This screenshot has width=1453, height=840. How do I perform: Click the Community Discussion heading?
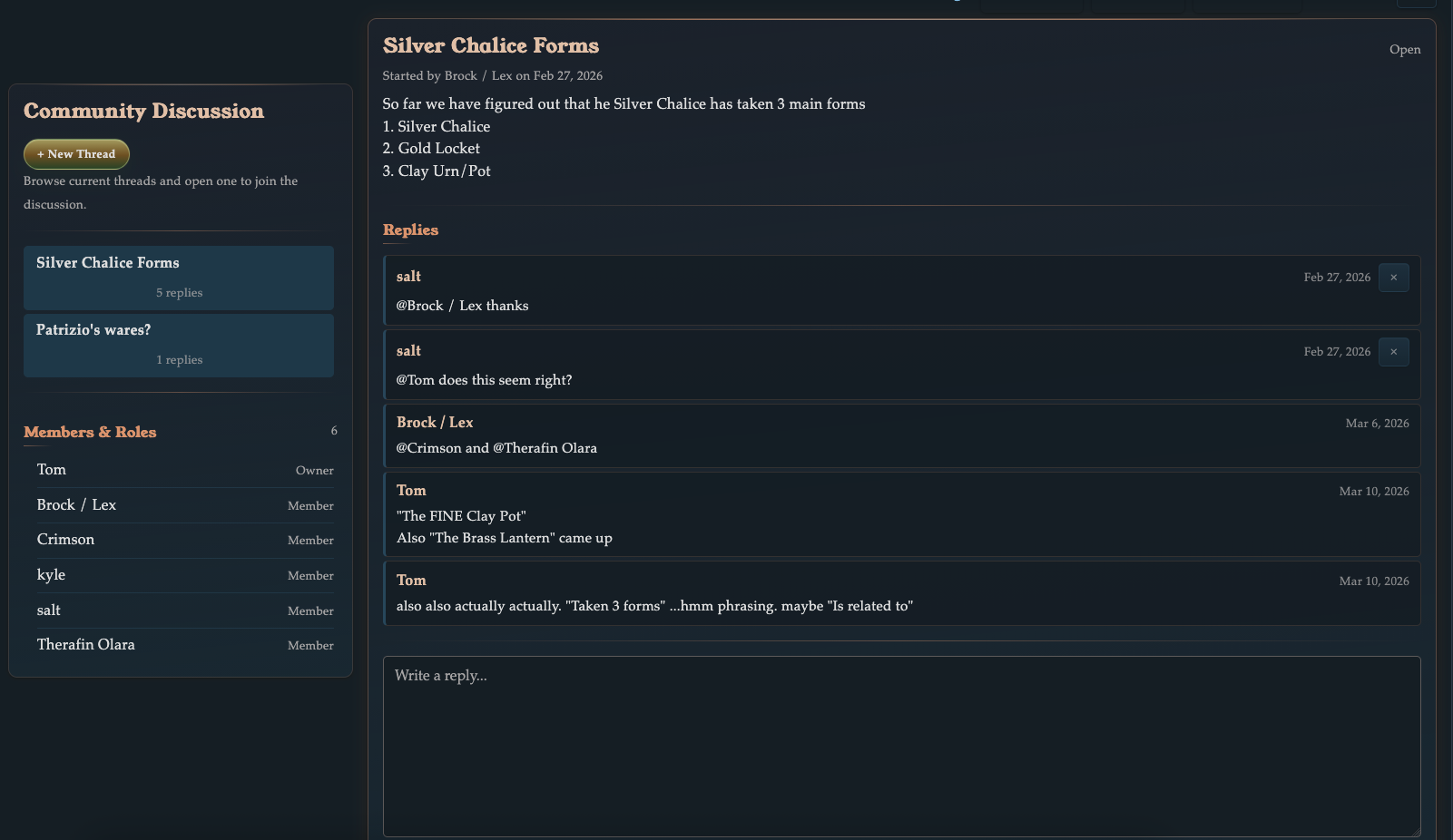click(x=143, y=111)
